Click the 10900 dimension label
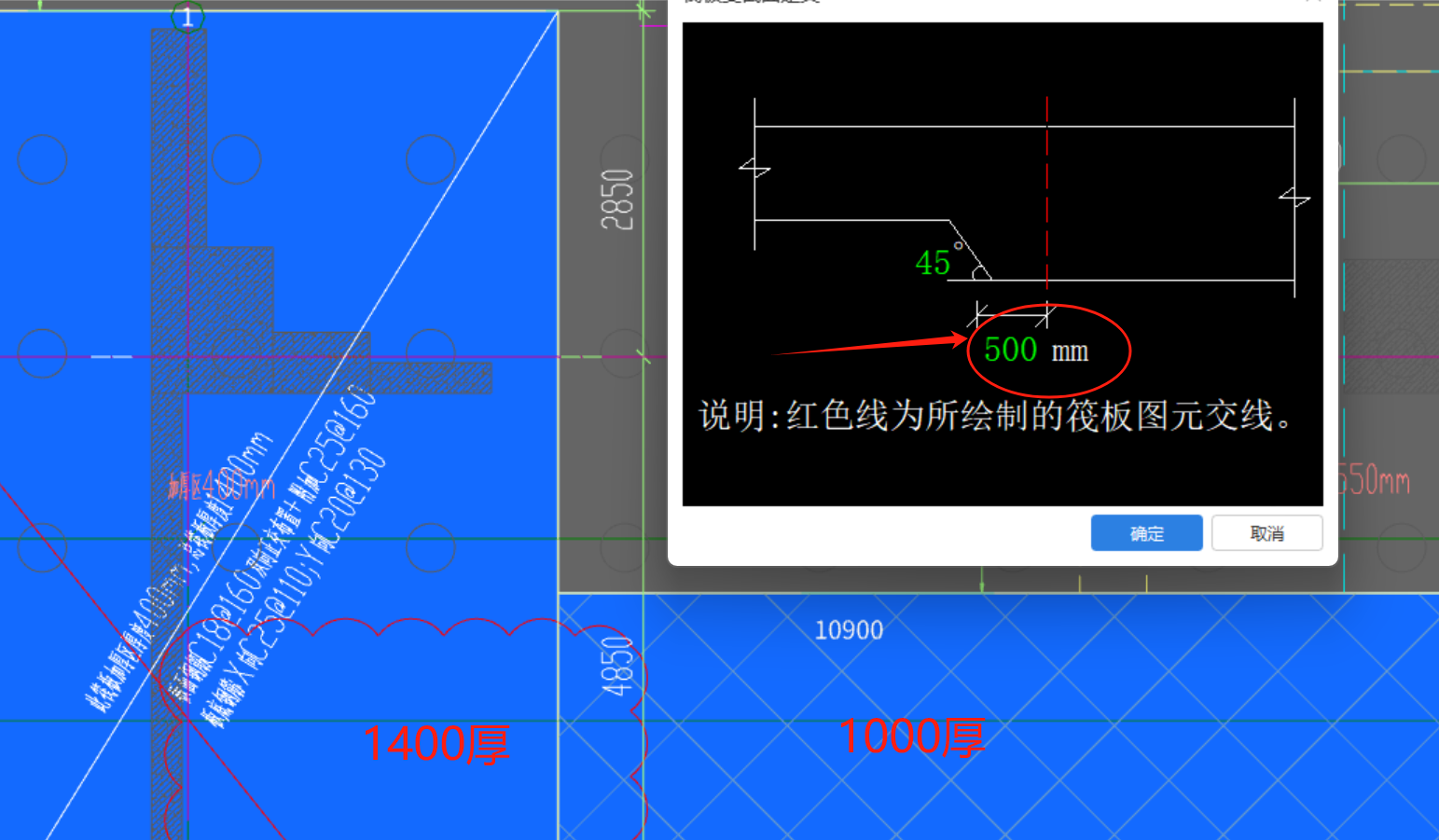The width and height of the screenshot is (1439, 840). pos(849,630)
